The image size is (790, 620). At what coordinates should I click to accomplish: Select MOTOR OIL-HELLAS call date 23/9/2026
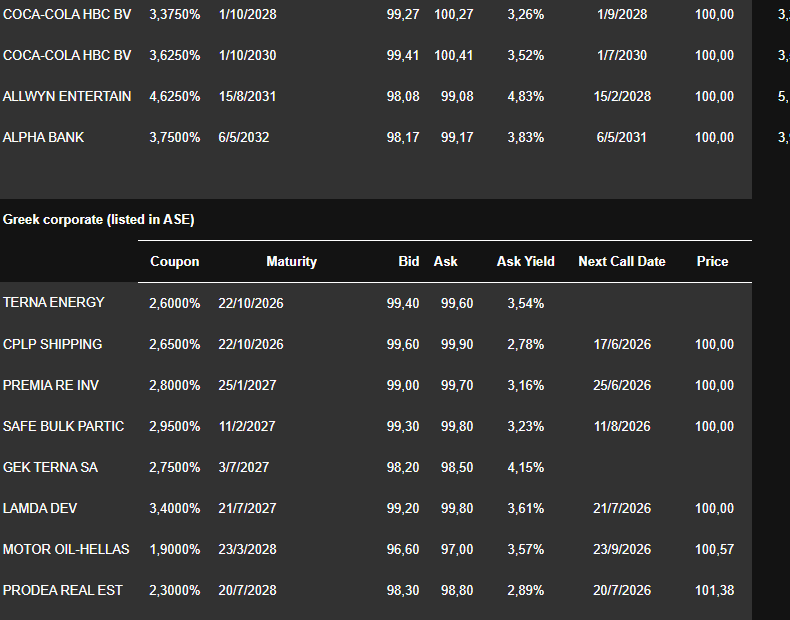[x=622, y=549]
